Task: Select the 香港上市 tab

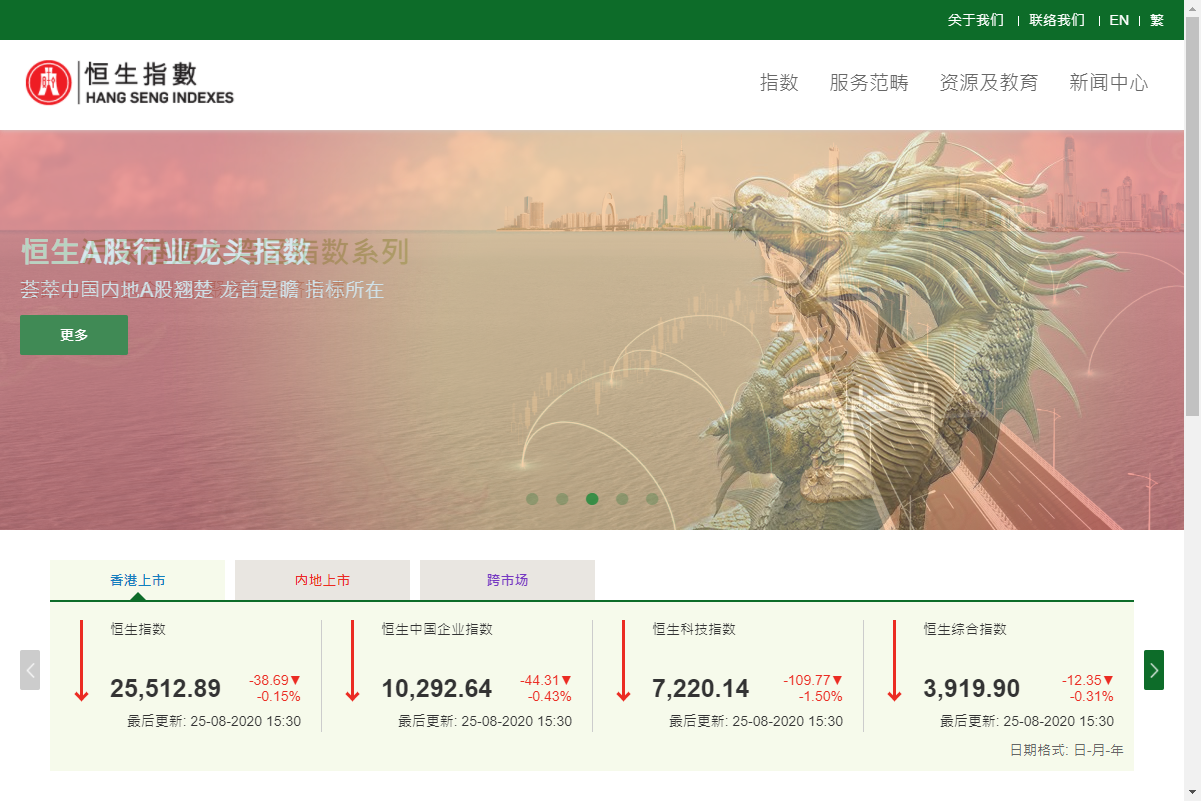Action: coord(138,580)
